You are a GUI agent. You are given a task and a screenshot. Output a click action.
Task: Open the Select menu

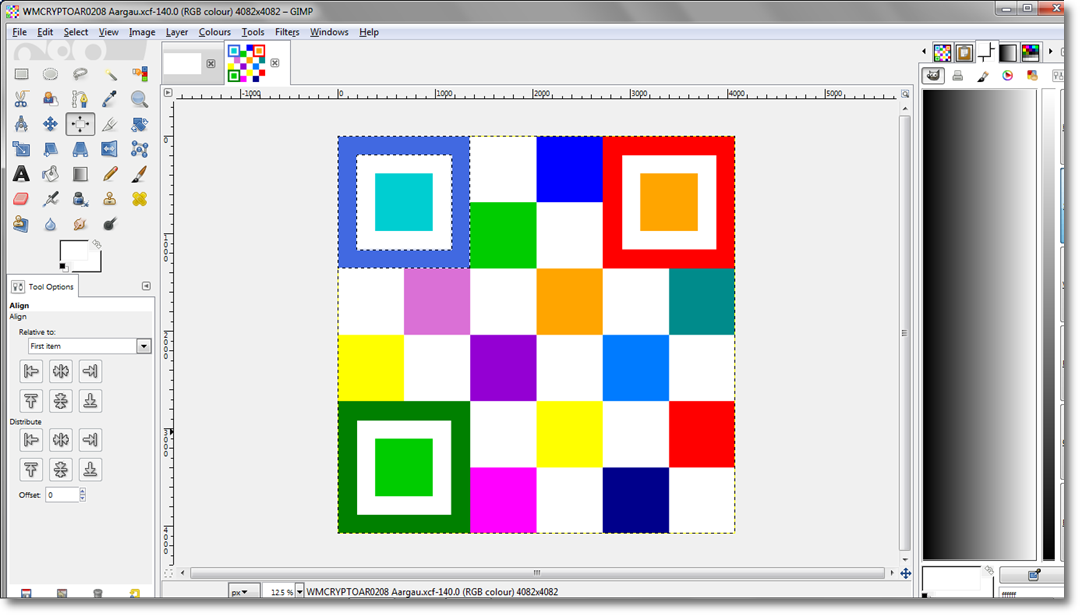coord(76,32)
